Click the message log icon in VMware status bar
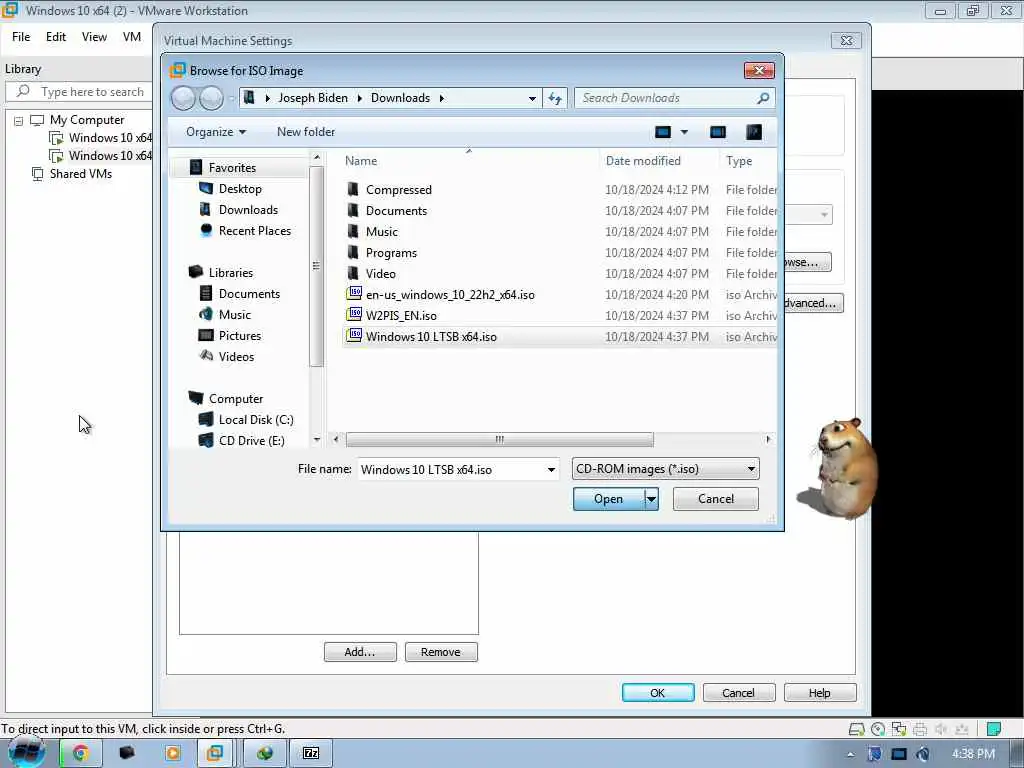Viewport: 1024px width, 768px height. pos(994,729)
